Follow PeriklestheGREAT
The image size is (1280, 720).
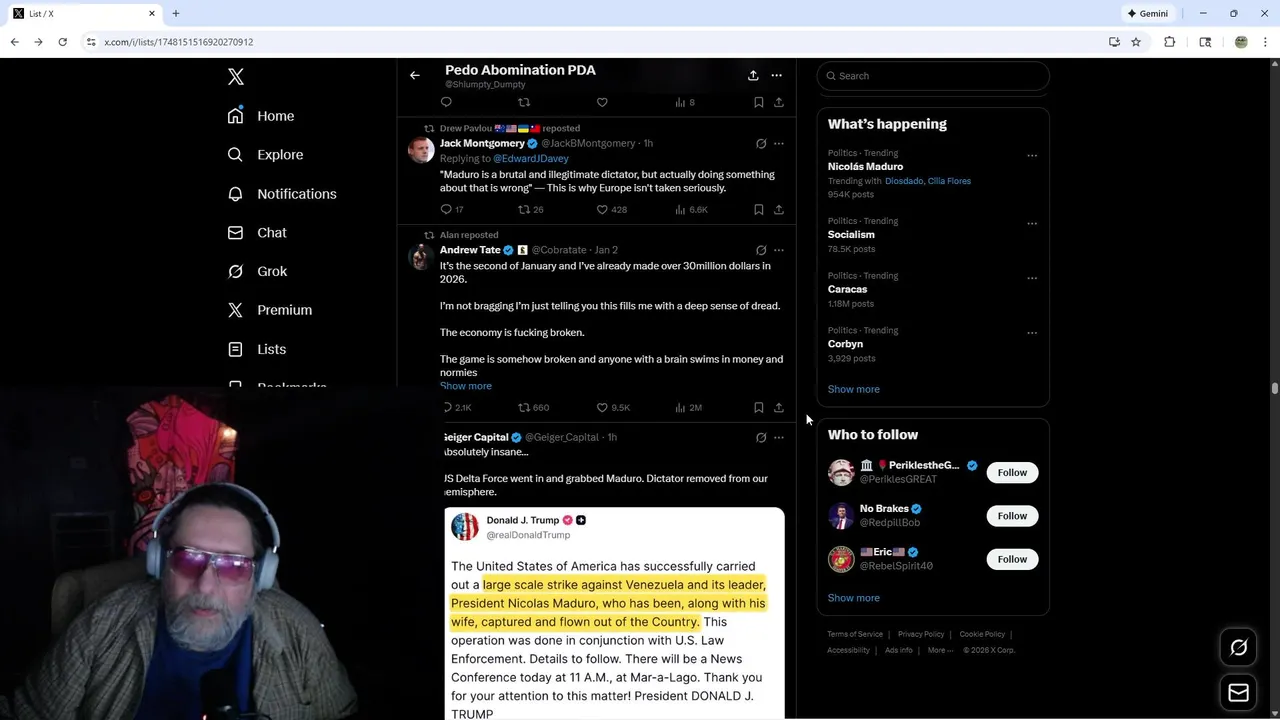1012,473
